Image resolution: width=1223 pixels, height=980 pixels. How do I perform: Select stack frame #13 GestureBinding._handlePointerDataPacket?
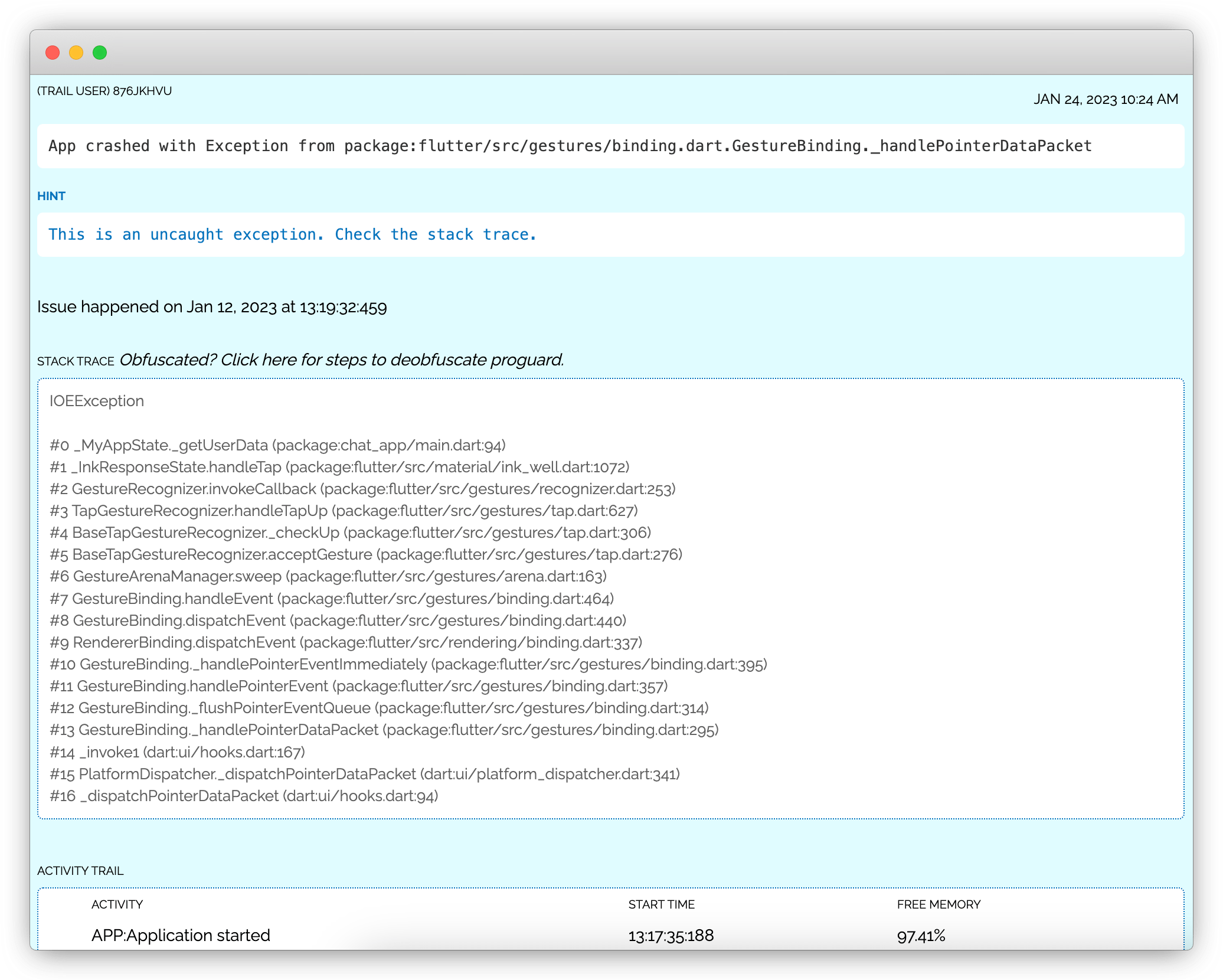coord(384,730)
